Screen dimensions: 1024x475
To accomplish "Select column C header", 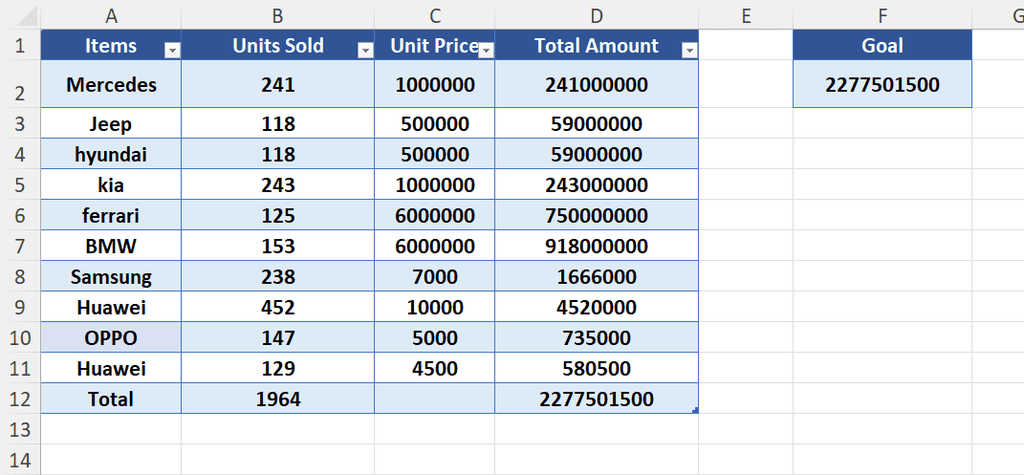I will pos(434,16).
